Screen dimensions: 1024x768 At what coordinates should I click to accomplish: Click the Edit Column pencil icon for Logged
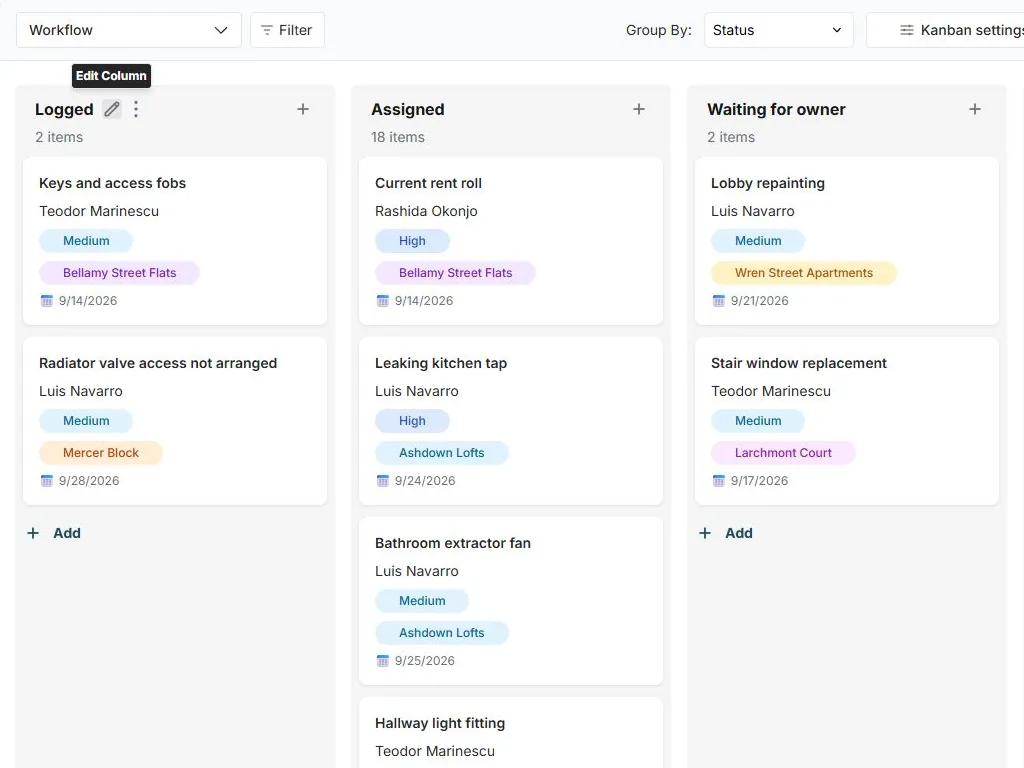pos(112,109)
